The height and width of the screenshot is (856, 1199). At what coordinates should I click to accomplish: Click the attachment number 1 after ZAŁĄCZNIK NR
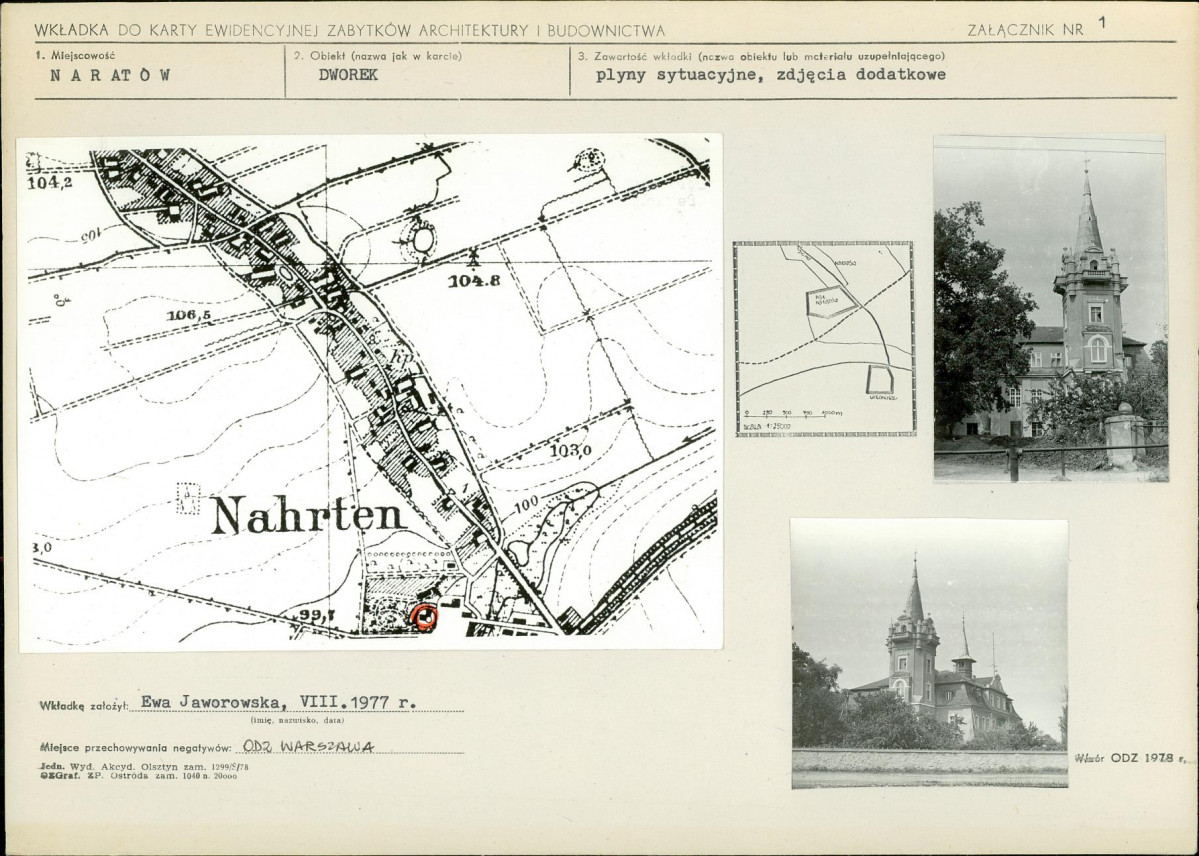coord(1102,23)
